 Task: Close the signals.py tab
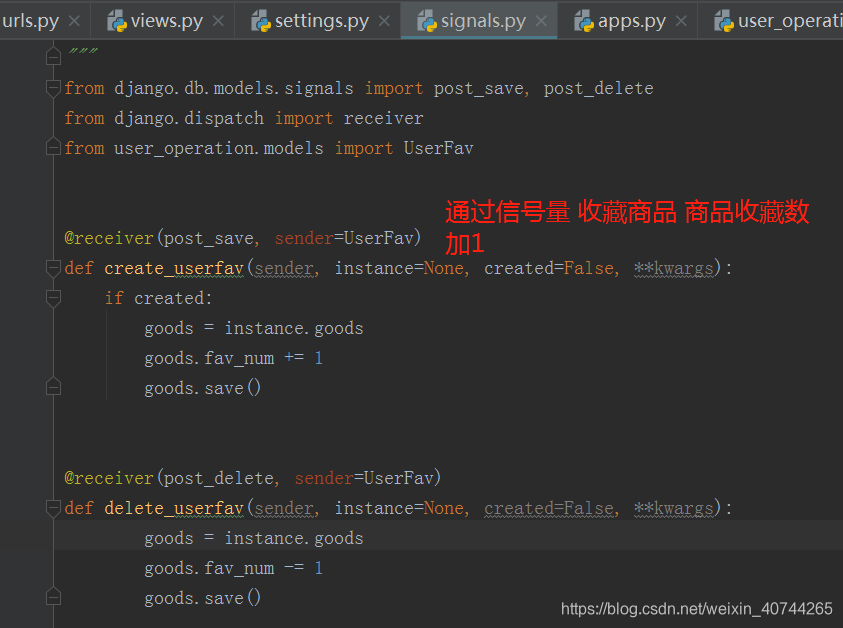[x=541, y=21]
